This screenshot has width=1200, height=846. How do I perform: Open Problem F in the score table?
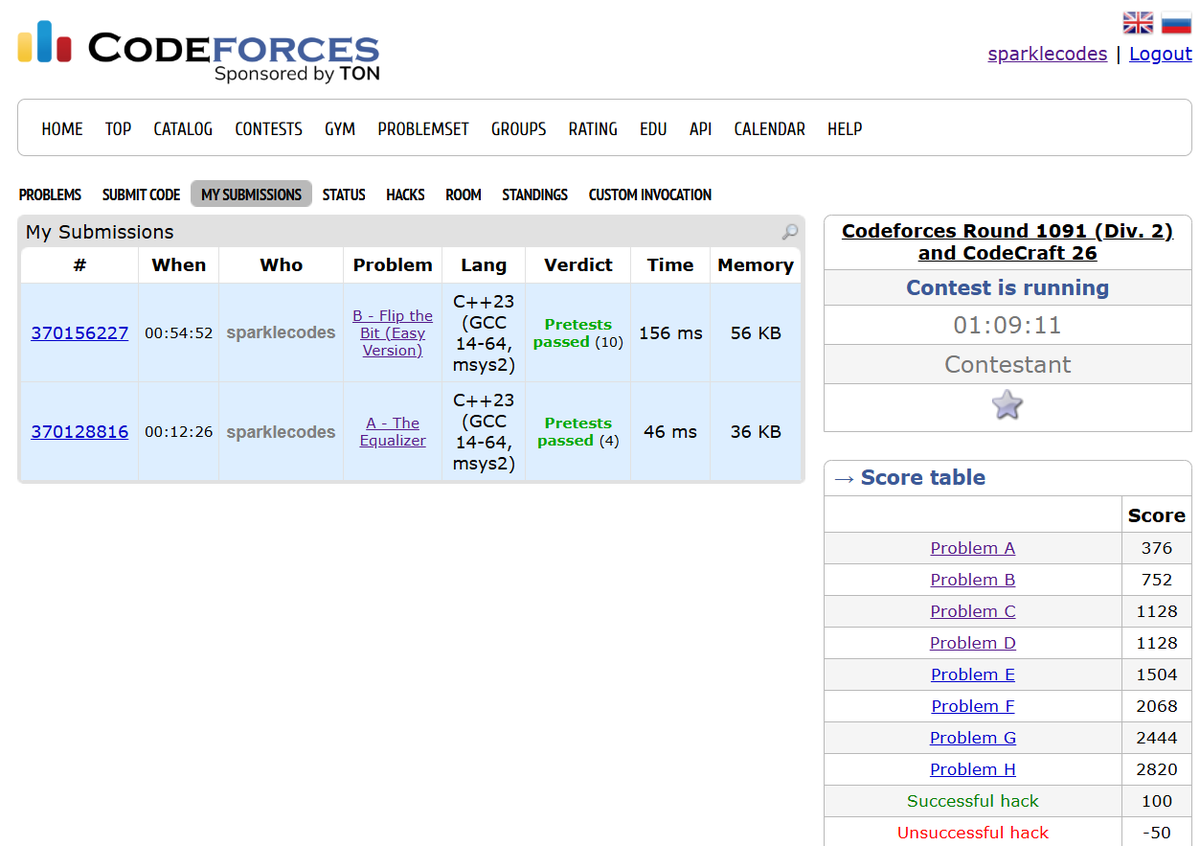(x=973, y=706)
